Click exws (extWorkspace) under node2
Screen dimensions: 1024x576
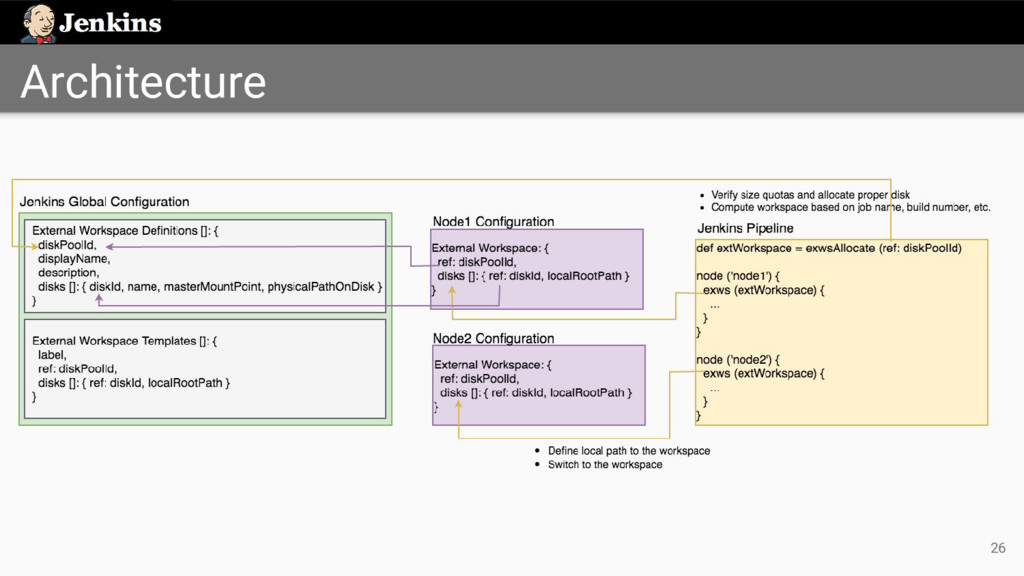764,374
